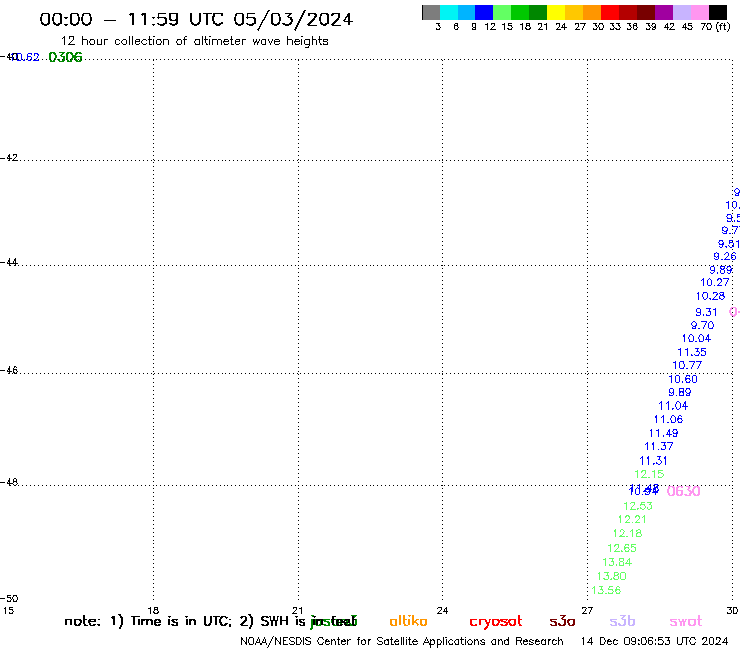Screen dimensions: 740x650
Task: Select the wave height reading 13.80
Action: coord(612,576)
